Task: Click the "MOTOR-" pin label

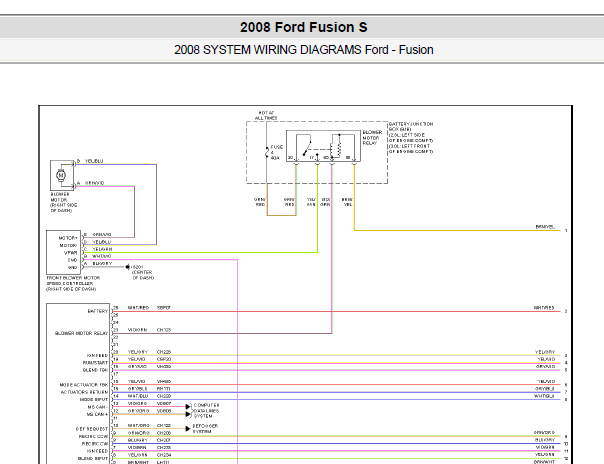Action: [x=68, y=245]
